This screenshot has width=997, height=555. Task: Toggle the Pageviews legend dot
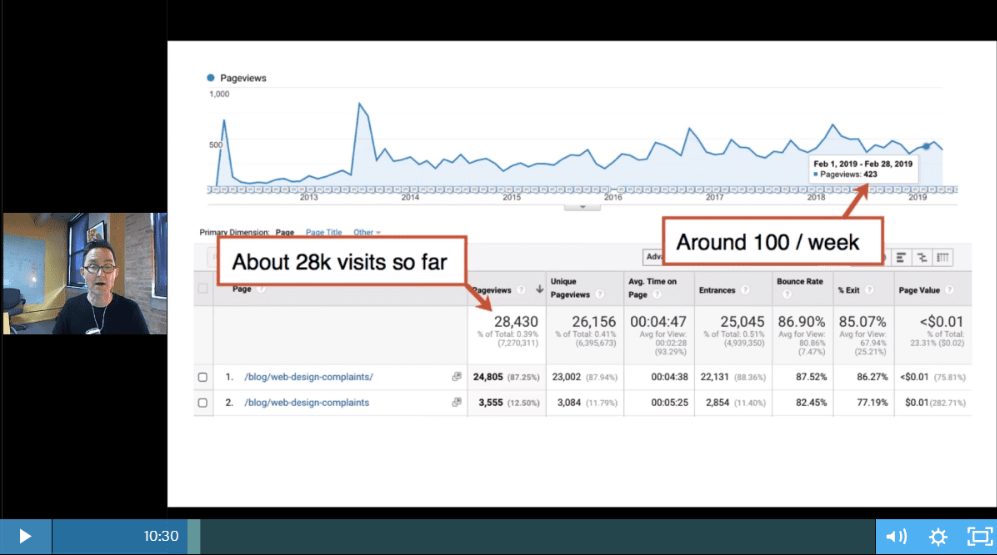210,78
